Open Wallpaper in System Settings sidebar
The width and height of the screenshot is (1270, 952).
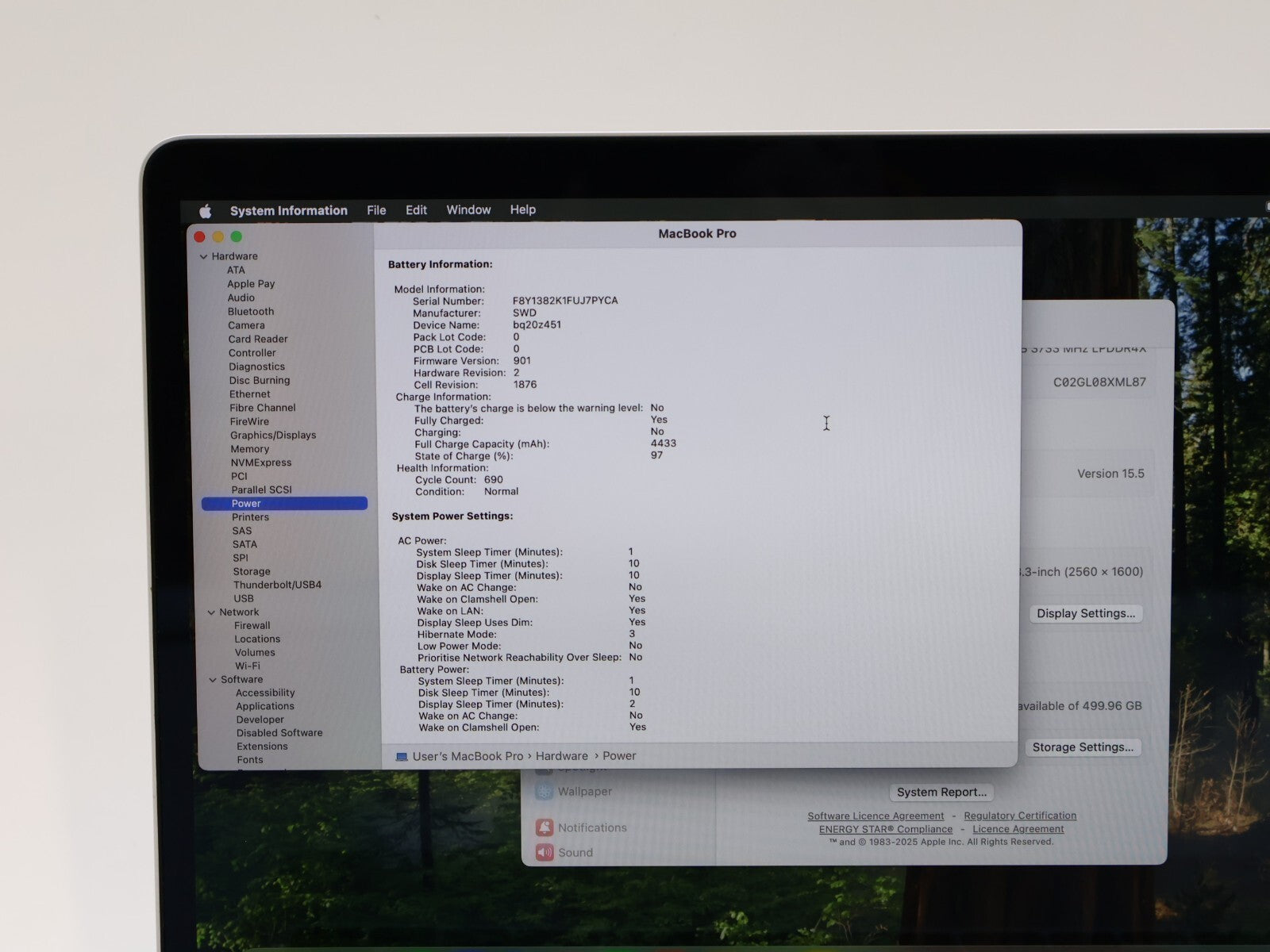(575, 792)
